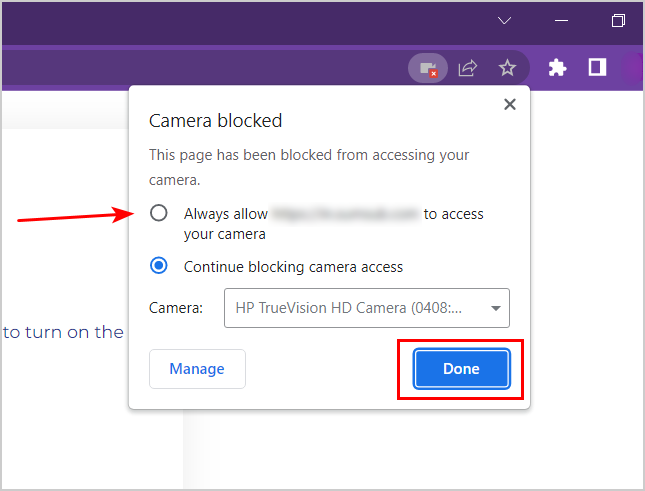Close the Camera blocked popup
645x491 pixels.
click(x=509, y=104)
